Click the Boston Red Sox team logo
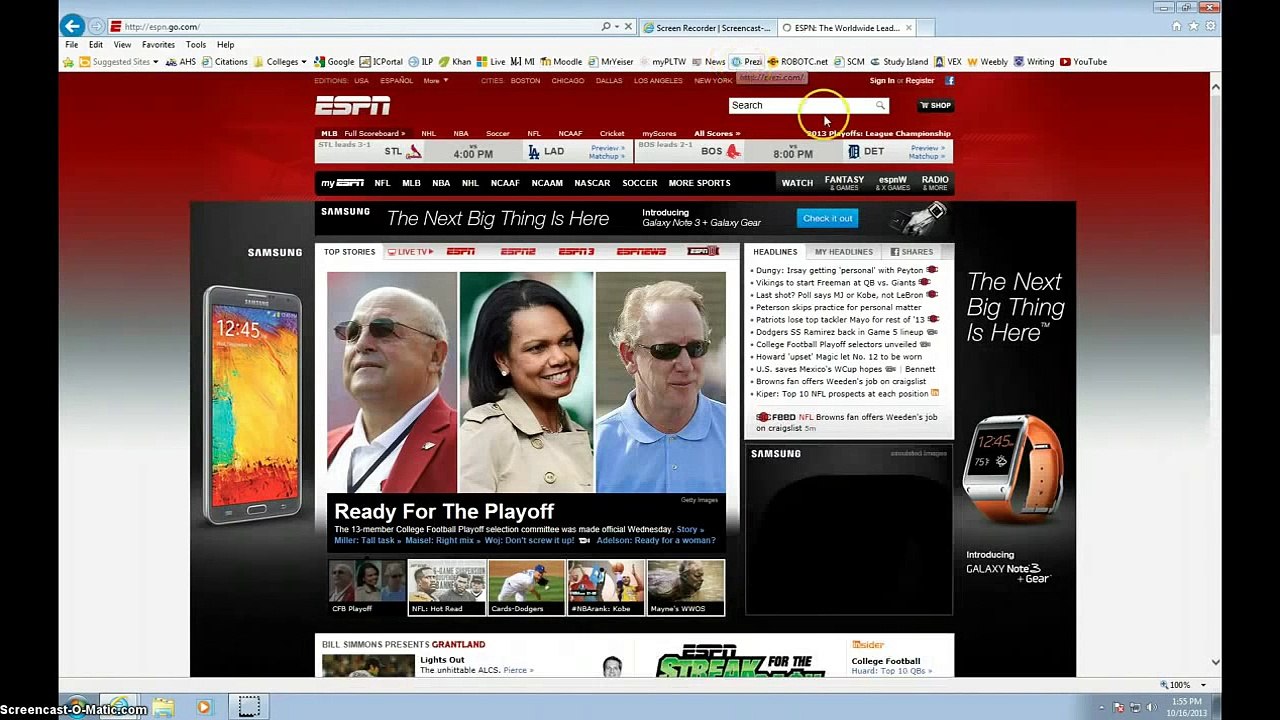Screen dimensions: 1280x720 click(x=733, y=152)
